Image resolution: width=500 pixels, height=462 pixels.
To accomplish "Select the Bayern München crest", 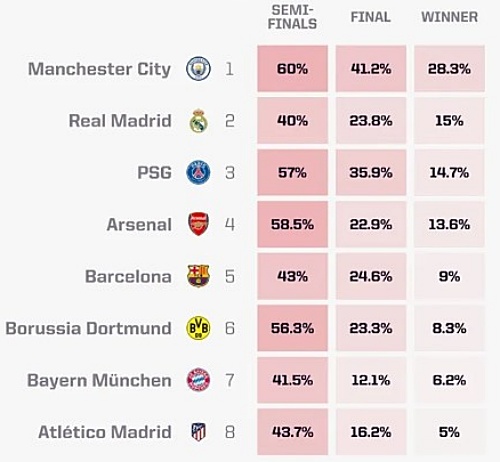I will tap(198, 380).
